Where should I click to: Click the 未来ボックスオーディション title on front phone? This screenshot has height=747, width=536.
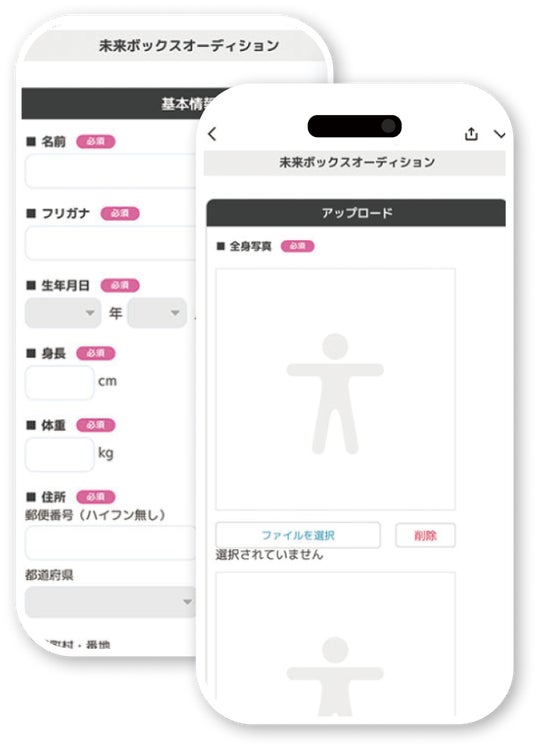coord(357,162)
